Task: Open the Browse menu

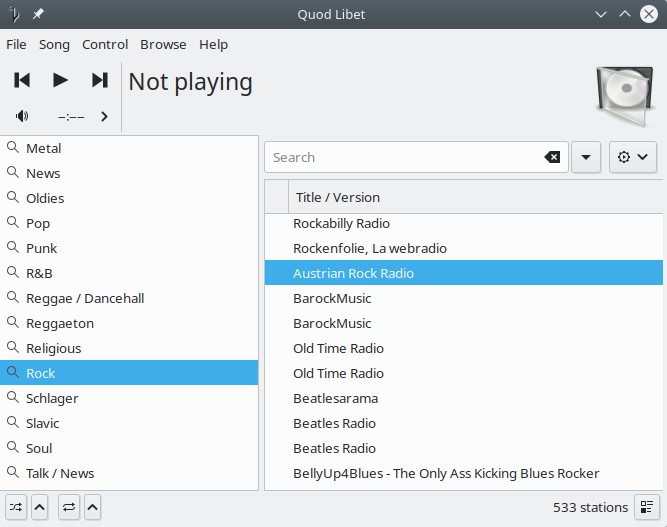Action: click(x=163, y=44)
